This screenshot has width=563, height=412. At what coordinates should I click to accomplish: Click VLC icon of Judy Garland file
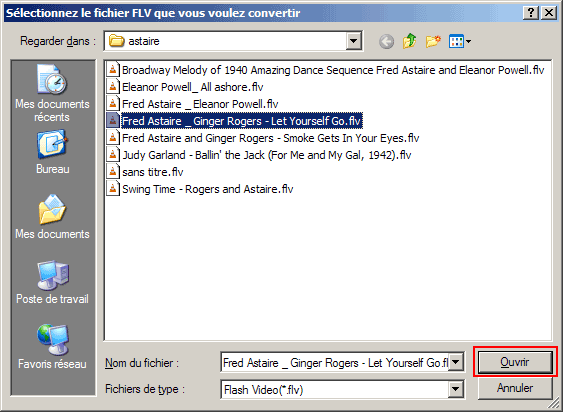pos(113,154)
